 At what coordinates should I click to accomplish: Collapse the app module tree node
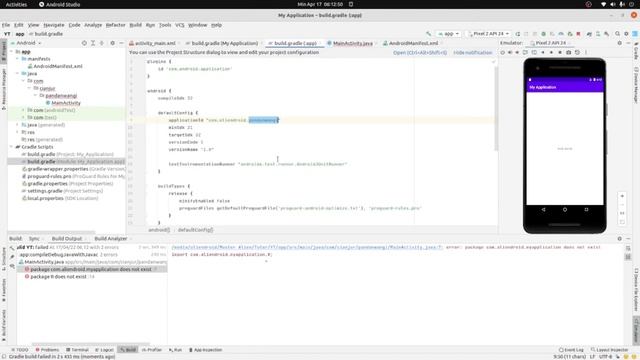click(11, 51)
